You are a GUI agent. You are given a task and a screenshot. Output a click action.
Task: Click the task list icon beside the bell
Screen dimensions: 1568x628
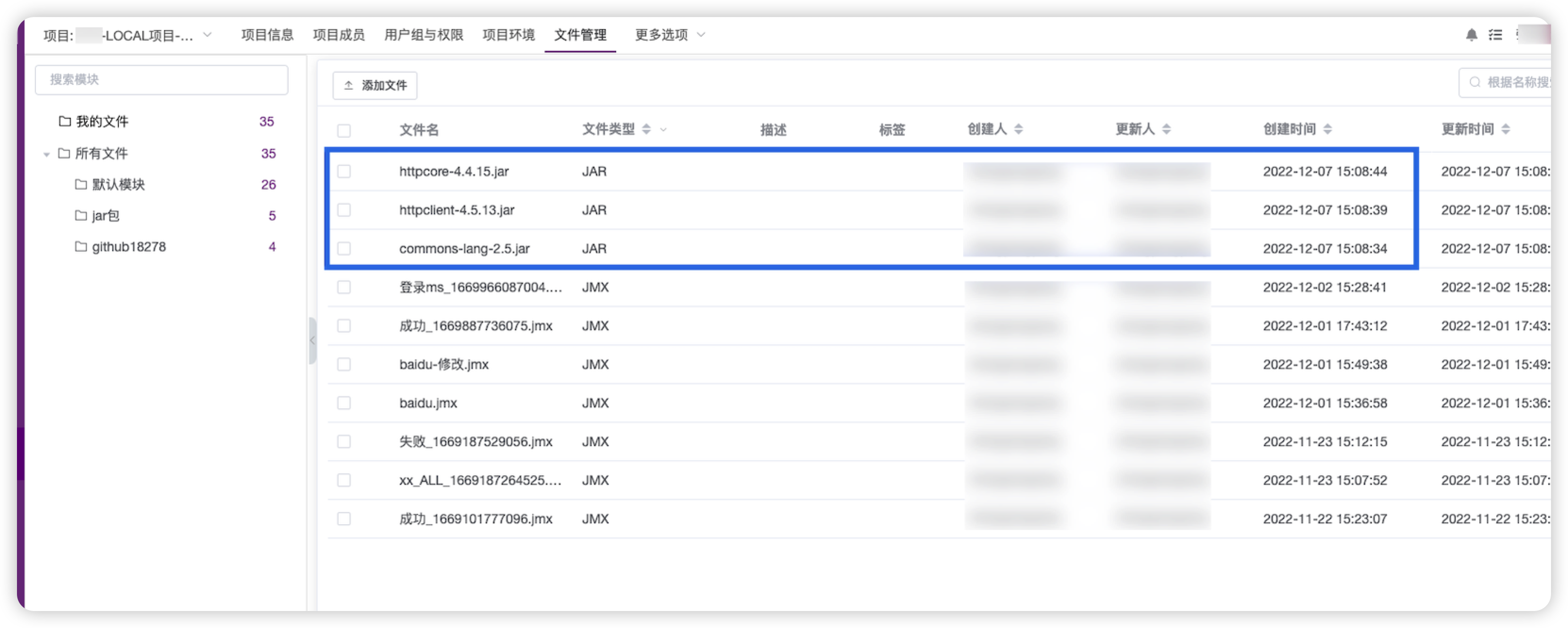[1496, 35]
